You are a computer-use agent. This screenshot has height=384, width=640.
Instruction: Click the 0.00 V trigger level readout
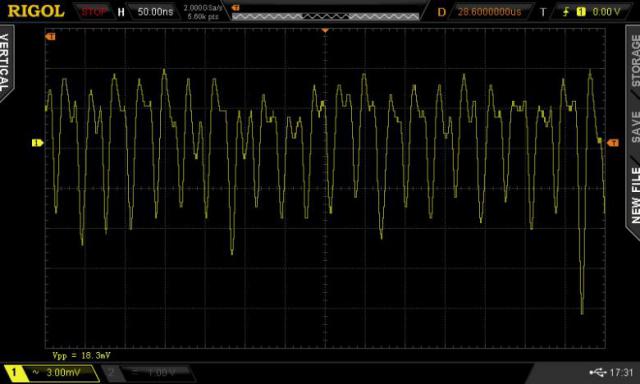point(606,12)
